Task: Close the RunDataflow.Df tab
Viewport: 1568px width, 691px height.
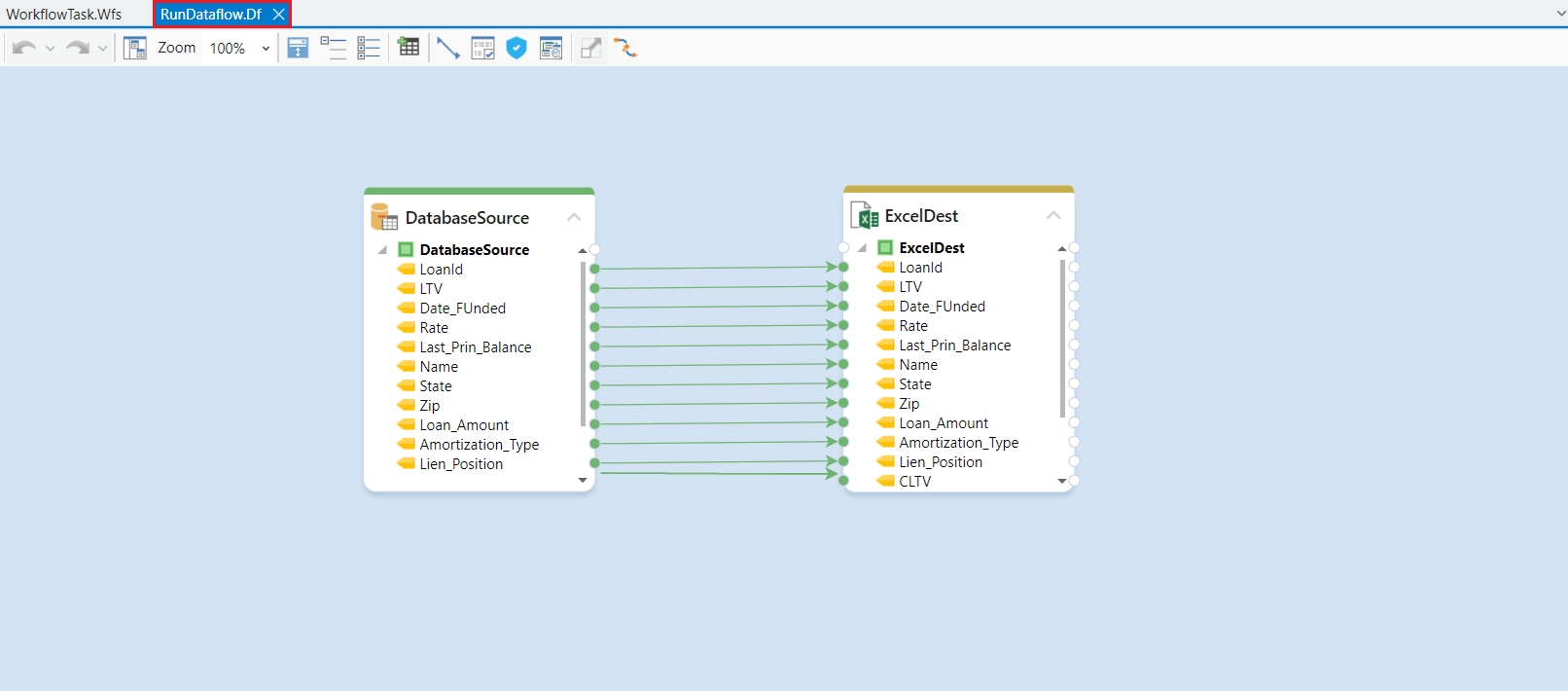Action: [x=279, y=15]
